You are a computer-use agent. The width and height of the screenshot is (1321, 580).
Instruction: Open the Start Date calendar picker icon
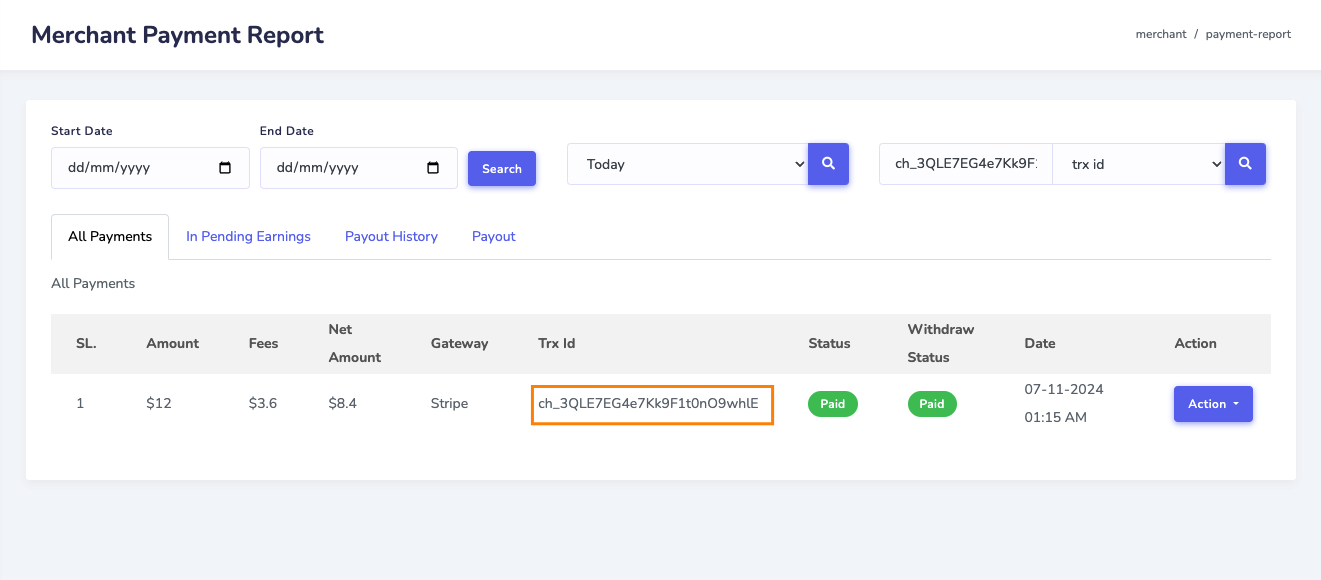coord(225,168)
